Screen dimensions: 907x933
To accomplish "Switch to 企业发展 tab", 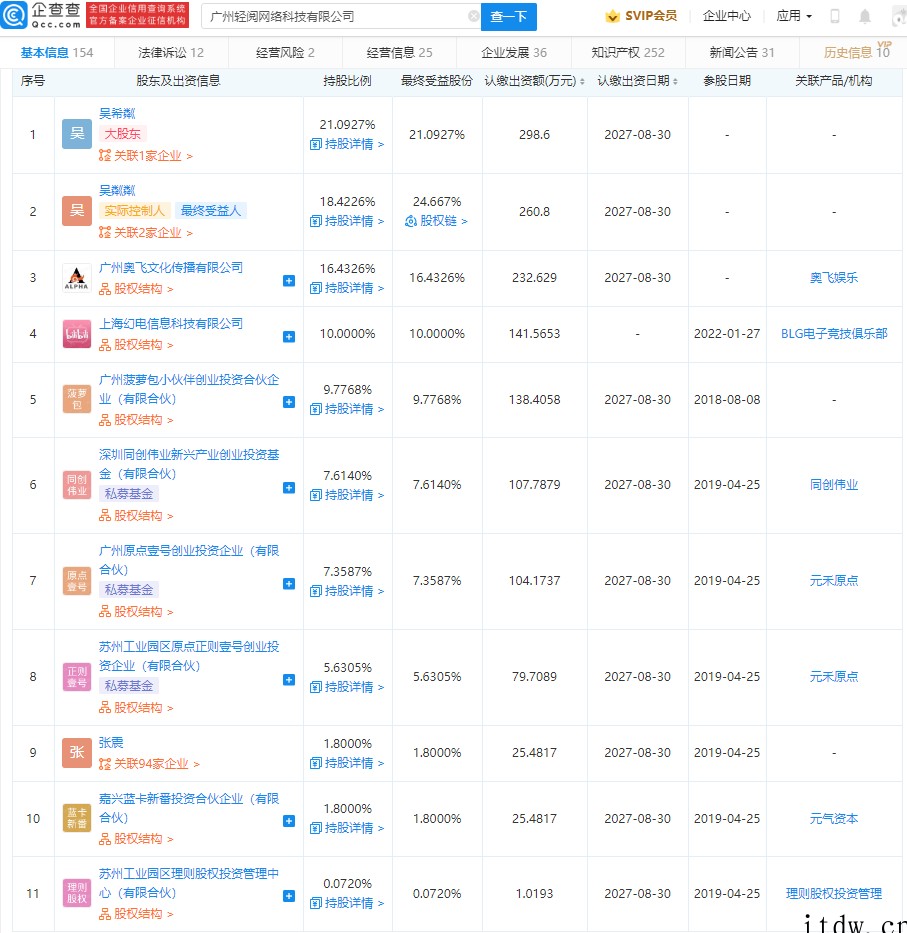I will [x=514, y=53].
